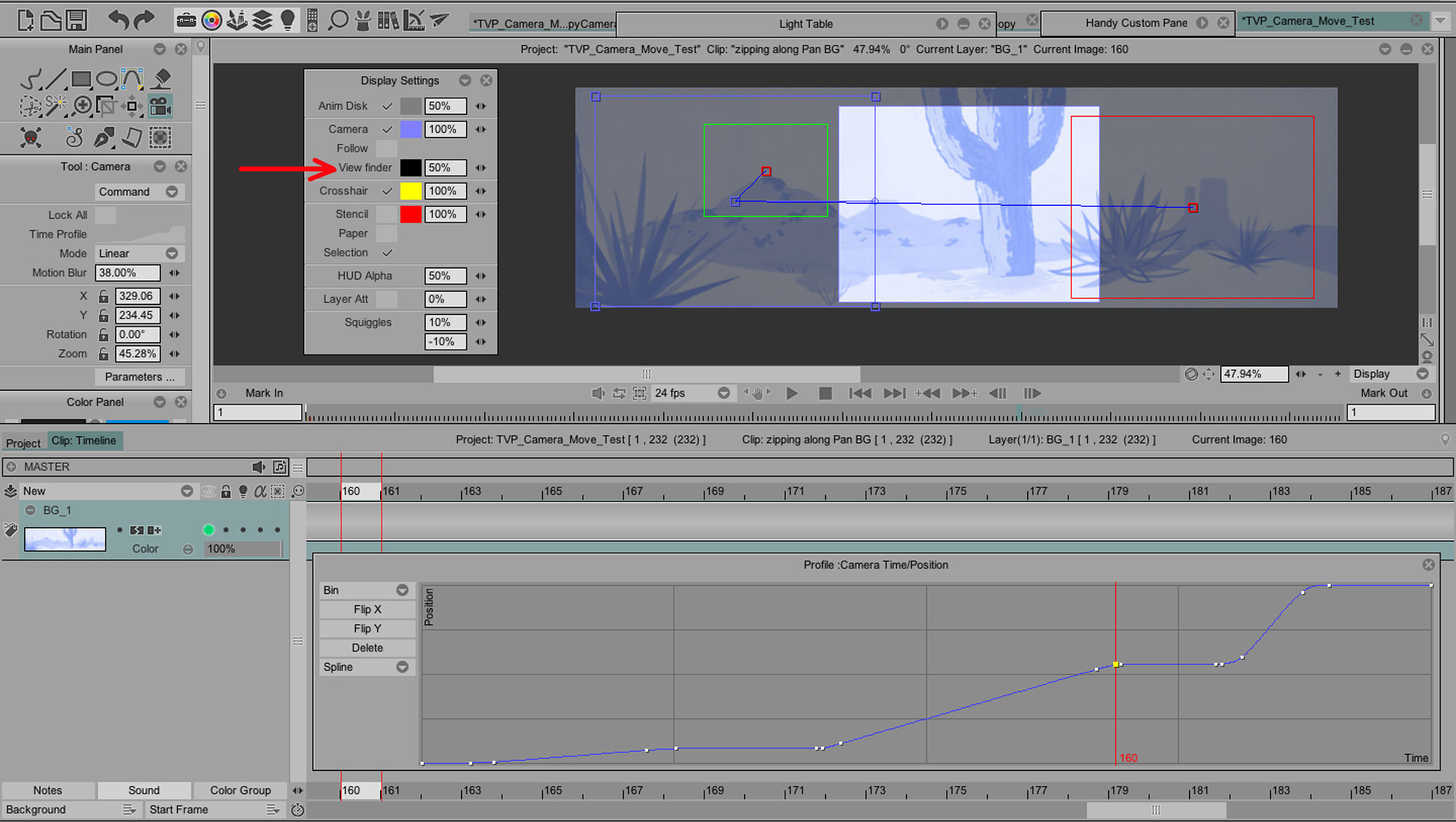Image resolution: width=1456 pixels, height=822 pixels.
Task: Toggle the Anim Disk checkbox
Action: tap(387, 106)
